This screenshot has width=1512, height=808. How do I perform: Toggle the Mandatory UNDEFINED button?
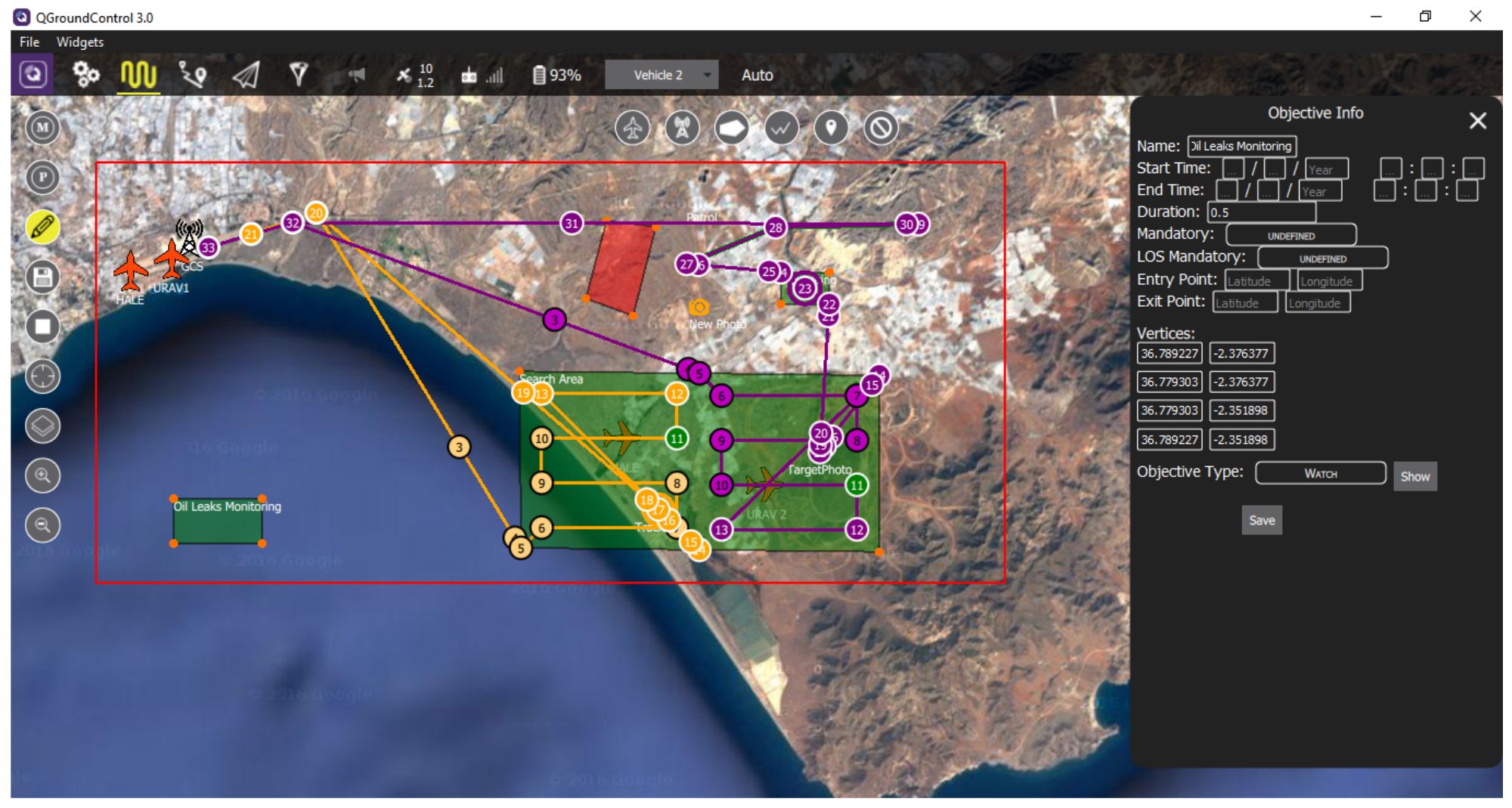coord(1290,235)
